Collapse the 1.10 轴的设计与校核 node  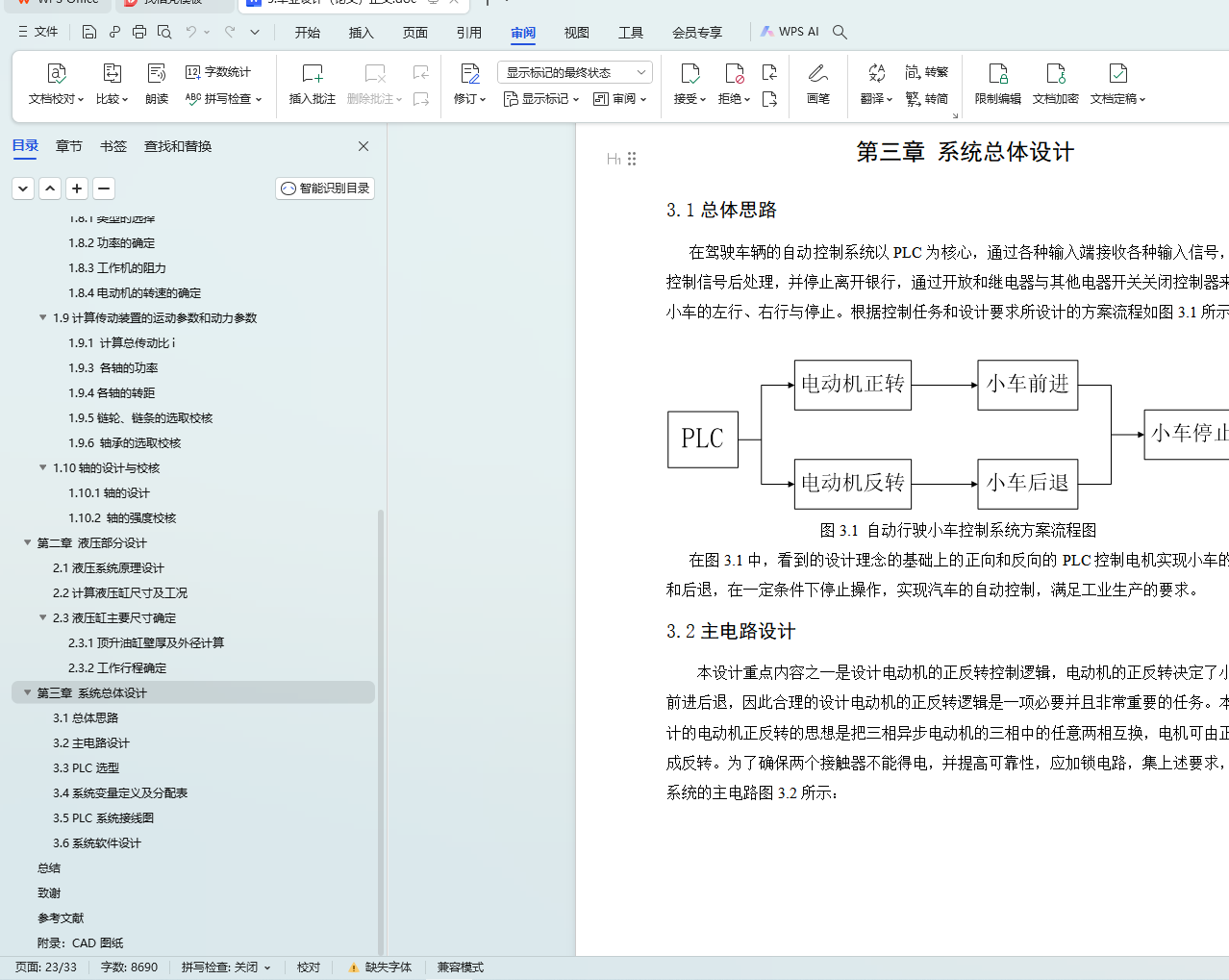(43, 467)
